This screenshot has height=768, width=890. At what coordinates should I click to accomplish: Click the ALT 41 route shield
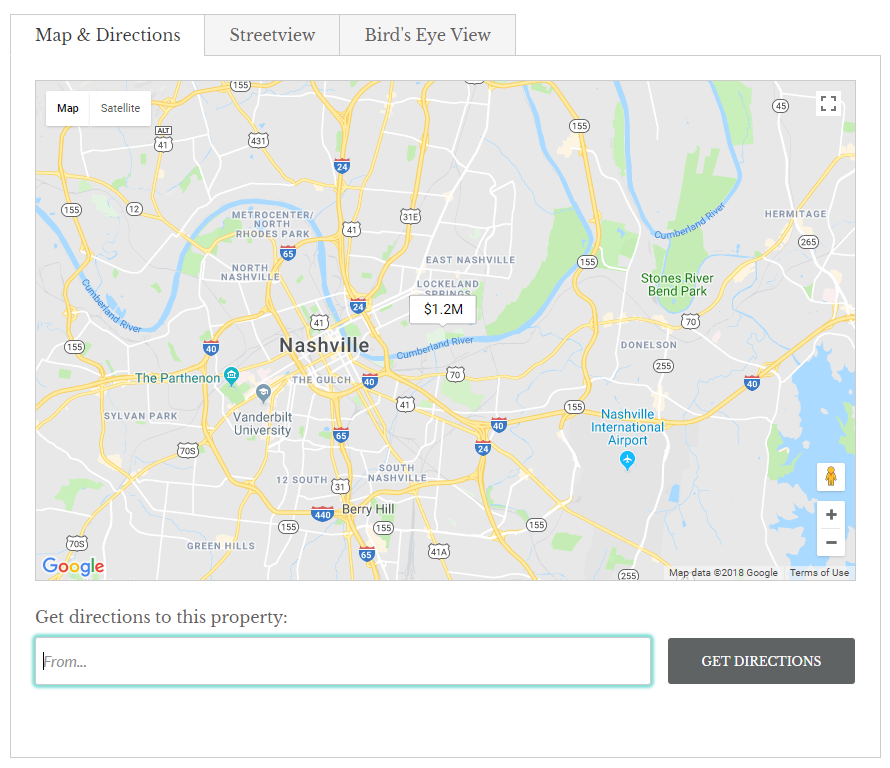pos(163,140)
